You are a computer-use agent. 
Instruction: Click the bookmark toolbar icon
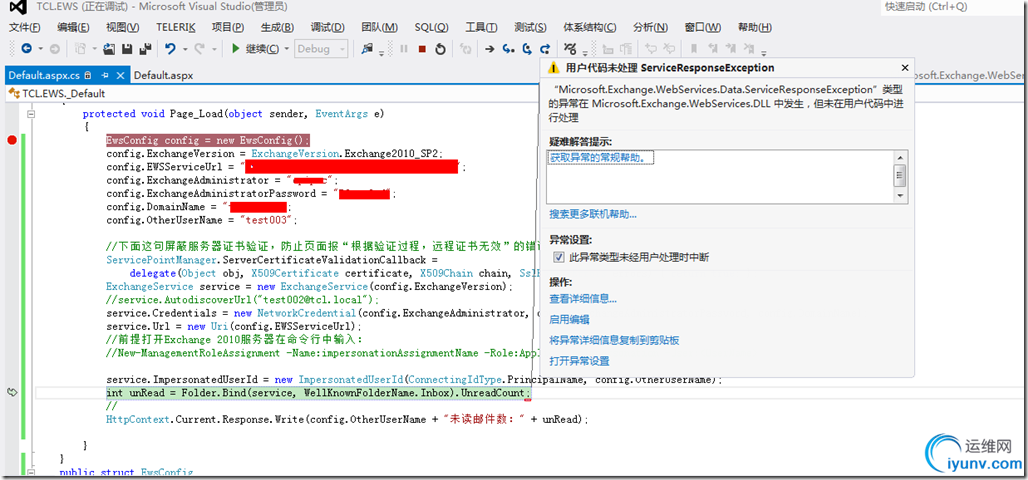(x=694, y=49)
